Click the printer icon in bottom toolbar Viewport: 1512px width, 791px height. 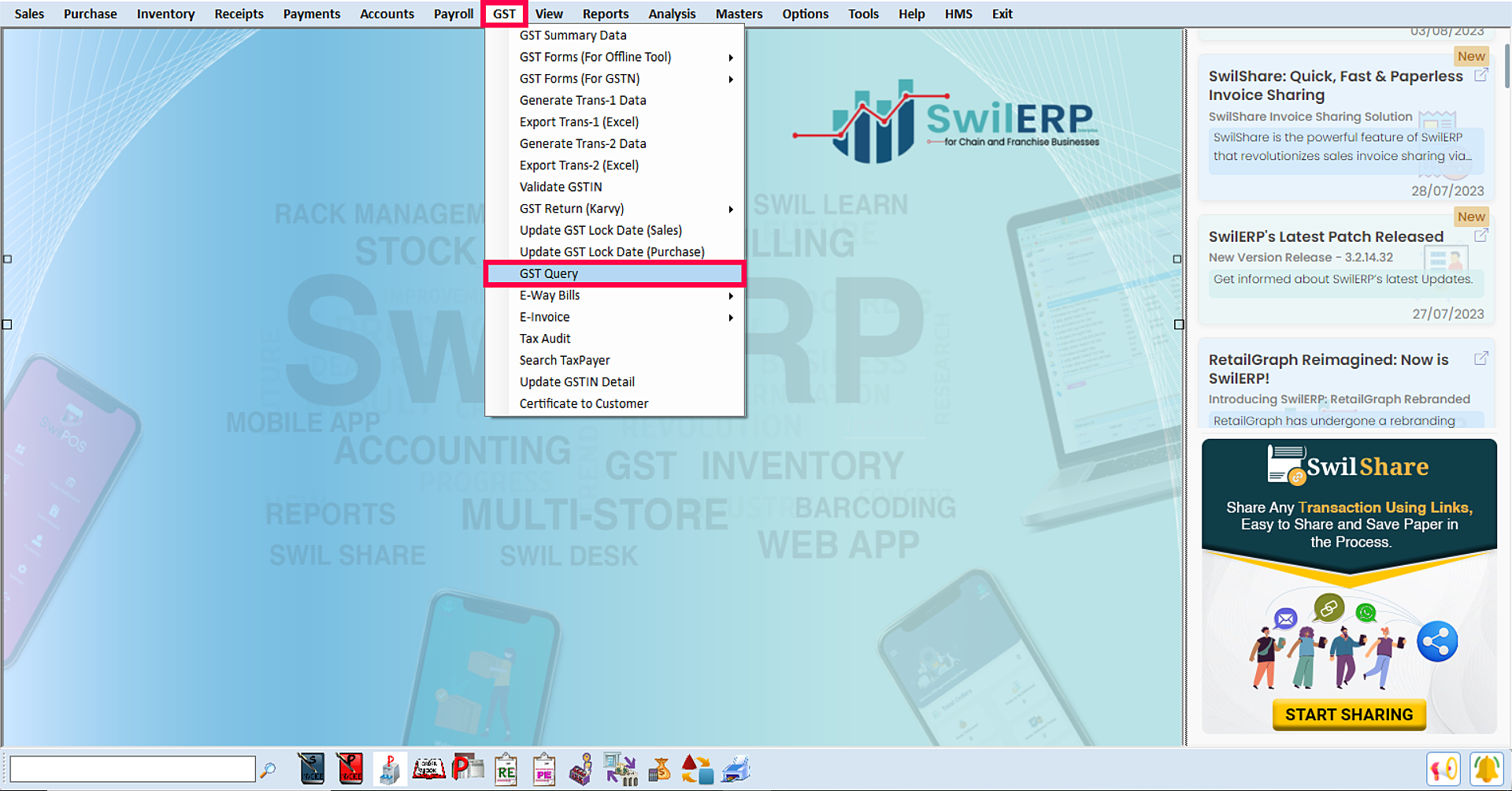pyautogui.click(x=736, y=770)
